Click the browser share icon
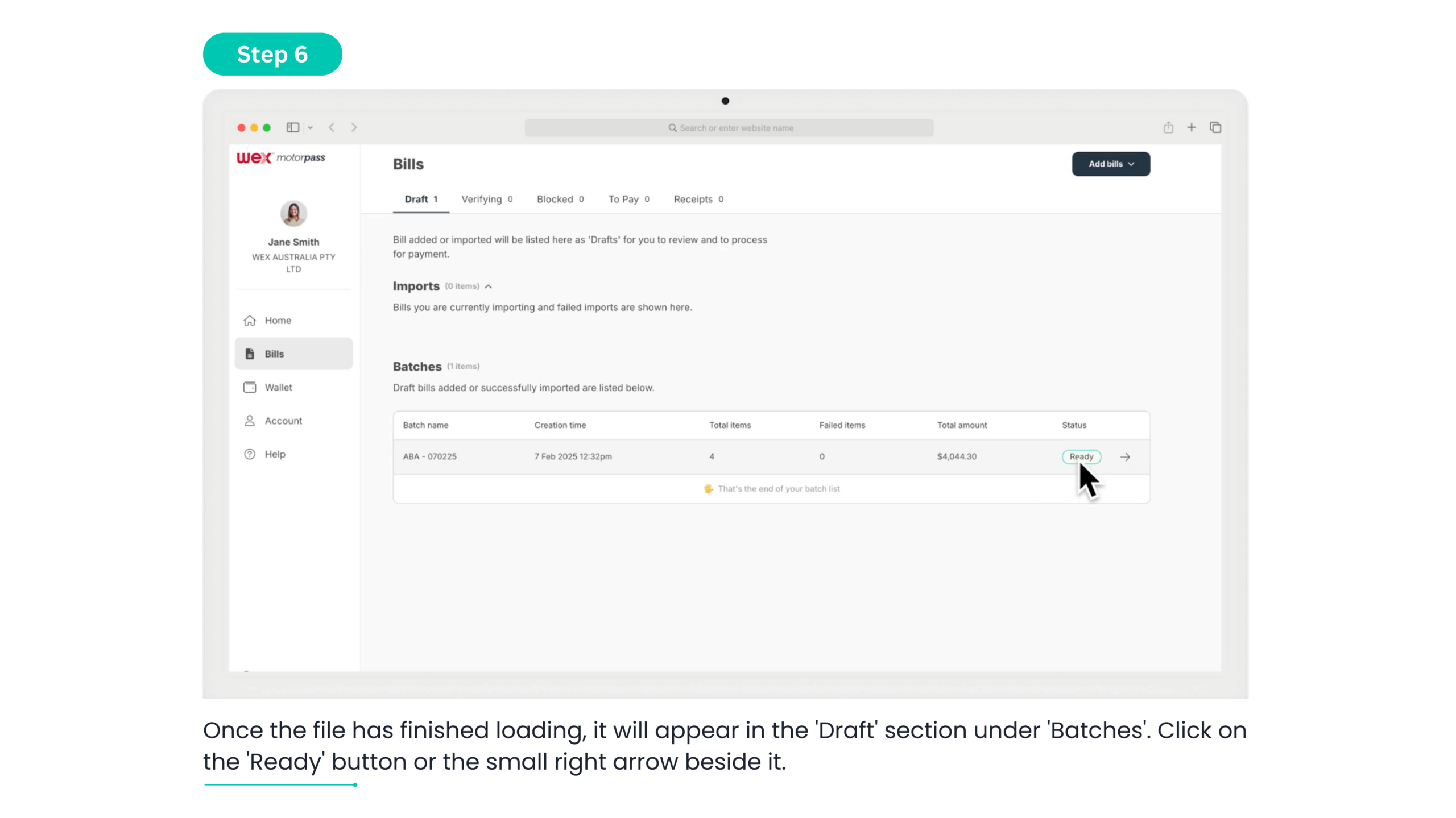The image size is (1456, 818). [x=1168, y=127]
